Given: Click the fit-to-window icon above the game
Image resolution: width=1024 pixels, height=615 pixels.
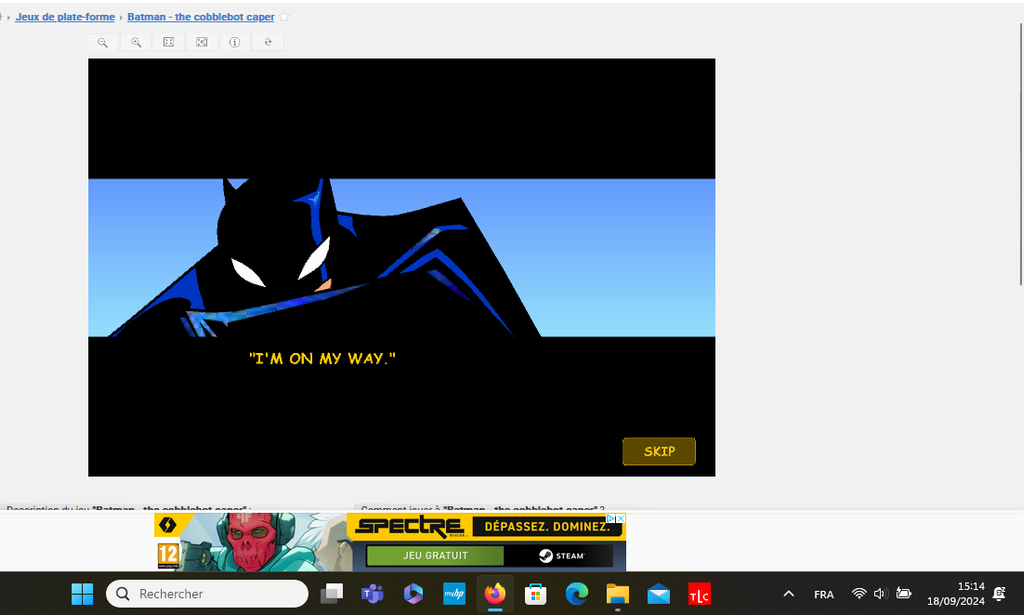Looking at the screenshot, I should pyautogui.click(x=168, y=42).
